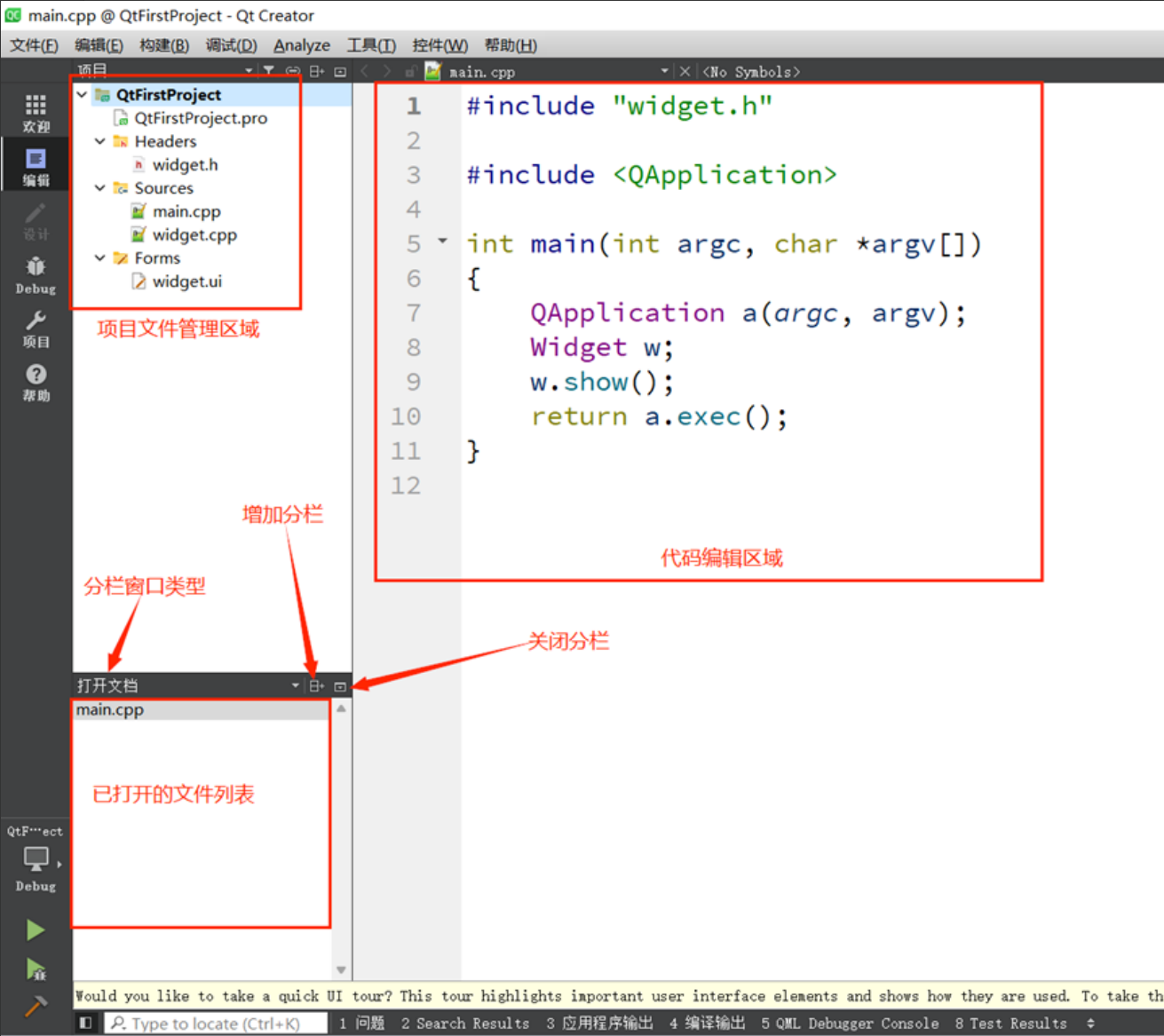Add a split in 打开文档 panel
Image resolution: width=1164 pixels, height=1036 pixels.
pyautogui.click(x=316, y=686)
